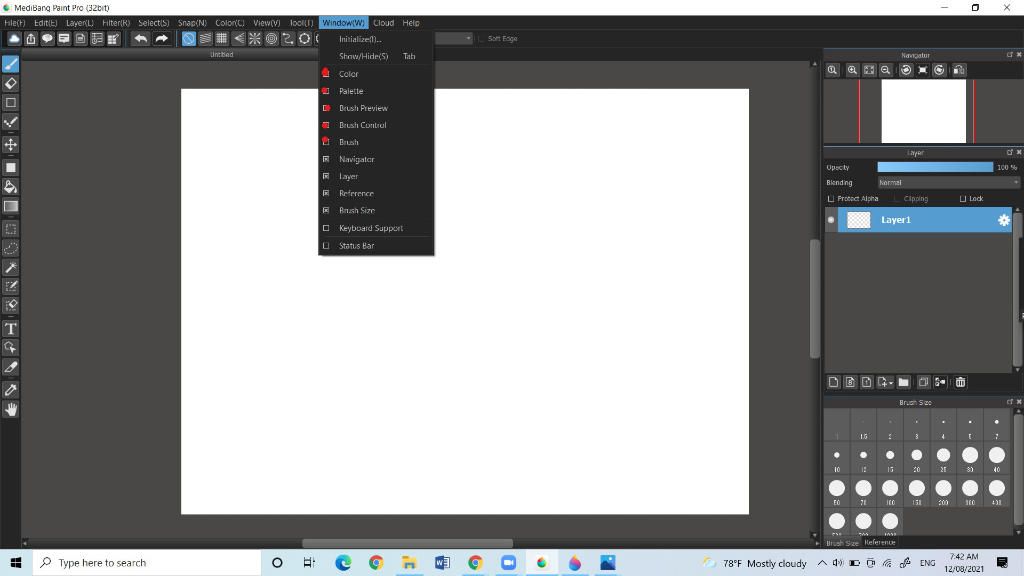Open Layer1 settings gear
The height and width of the screenshot is (576, 1024).
[1004, 220]
